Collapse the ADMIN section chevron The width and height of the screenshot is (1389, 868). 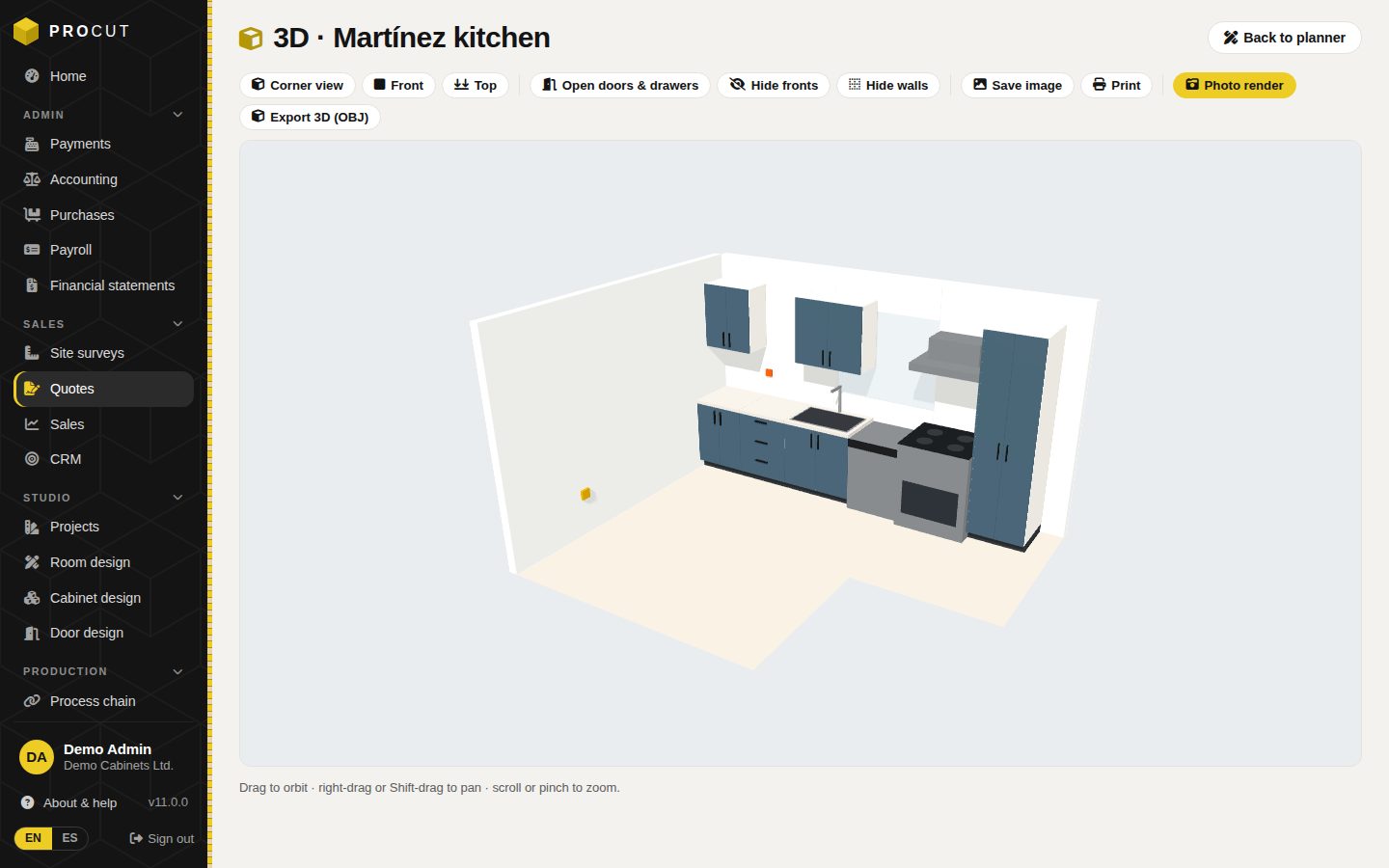(x=177, y=115)
